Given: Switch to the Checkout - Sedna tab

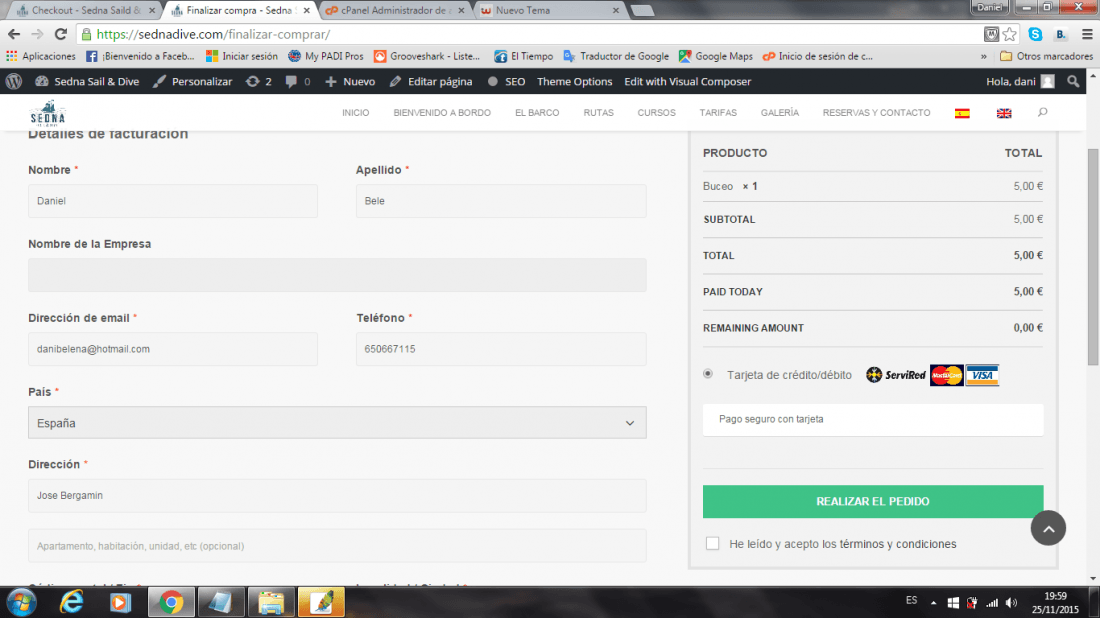Looking at the screenshot, I should coord(84,11).
